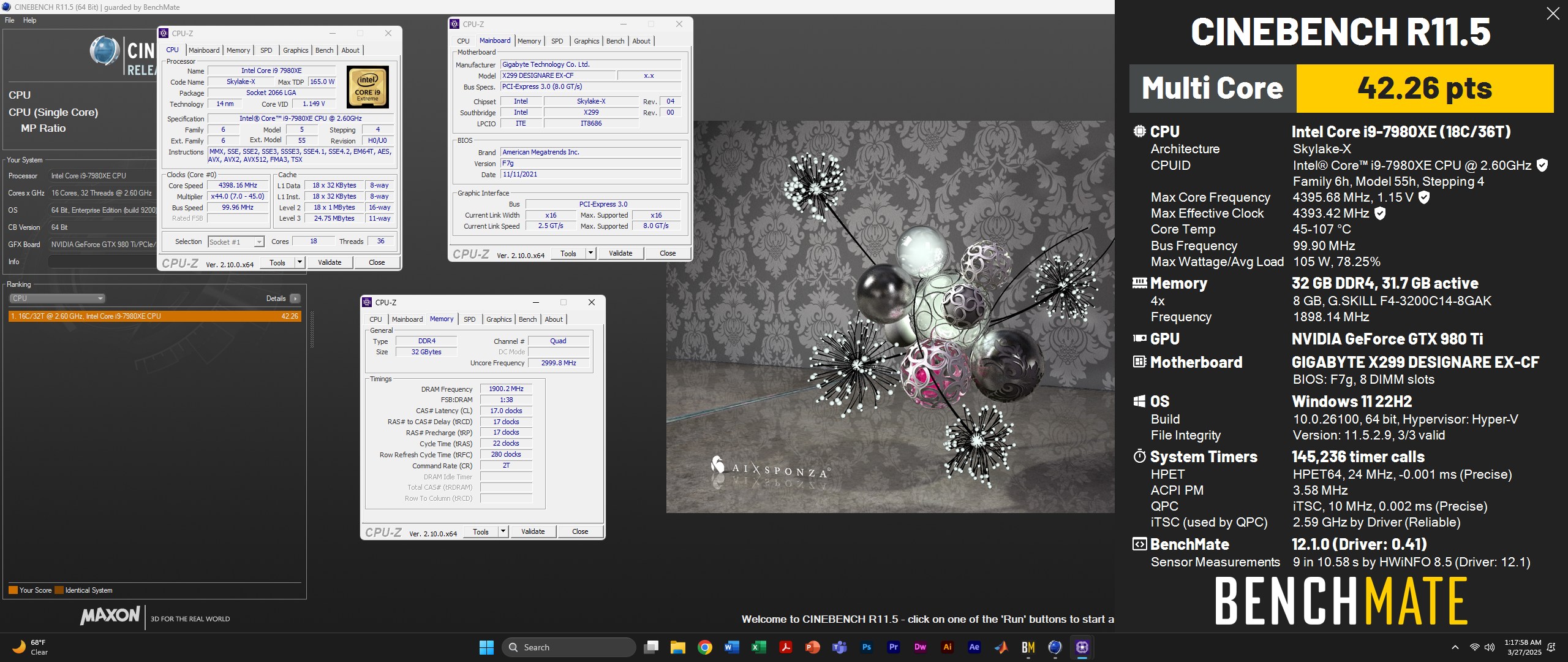This screenshot has height=662, width=1568.
Task: Open Graphics tab in Mainboard CPU-Z window
Action: [x=587, y=41]
